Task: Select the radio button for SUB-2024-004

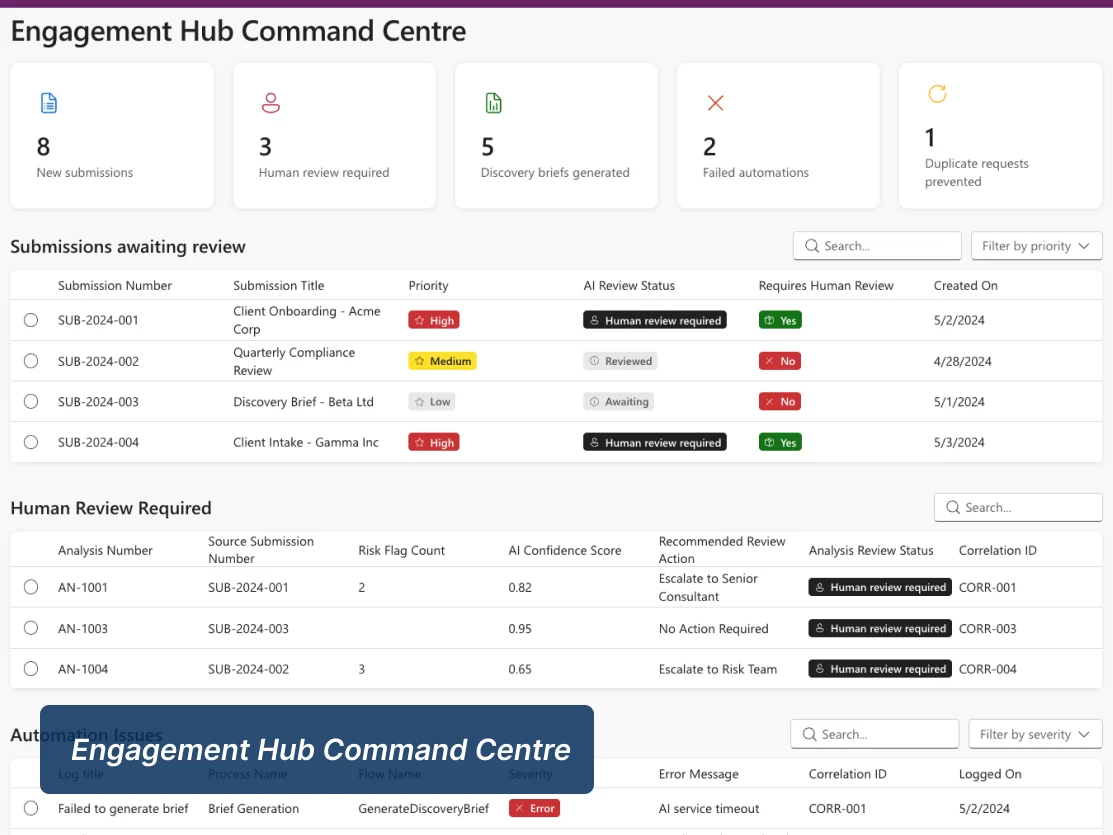Action: pos(31,442)
